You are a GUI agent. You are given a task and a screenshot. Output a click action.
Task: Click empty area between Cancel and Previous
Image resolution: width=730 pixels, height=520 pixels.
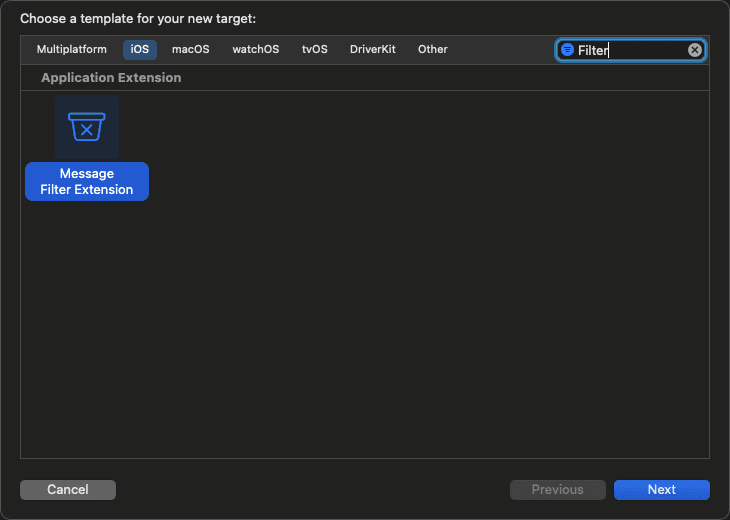(313, 490)
